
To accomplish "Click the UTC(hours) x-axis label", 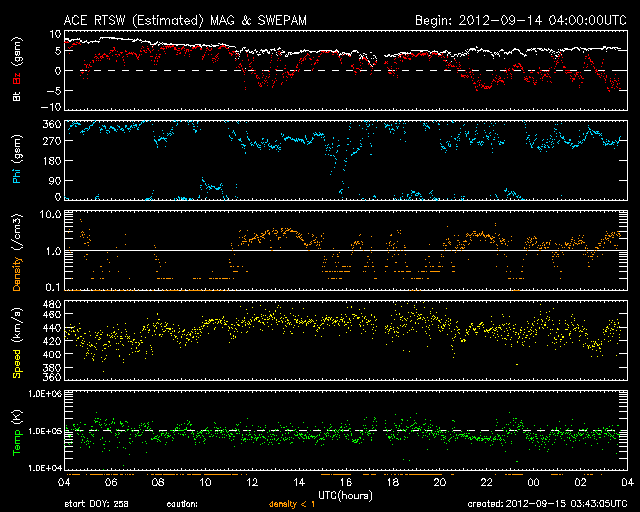I will coord(345,494).
